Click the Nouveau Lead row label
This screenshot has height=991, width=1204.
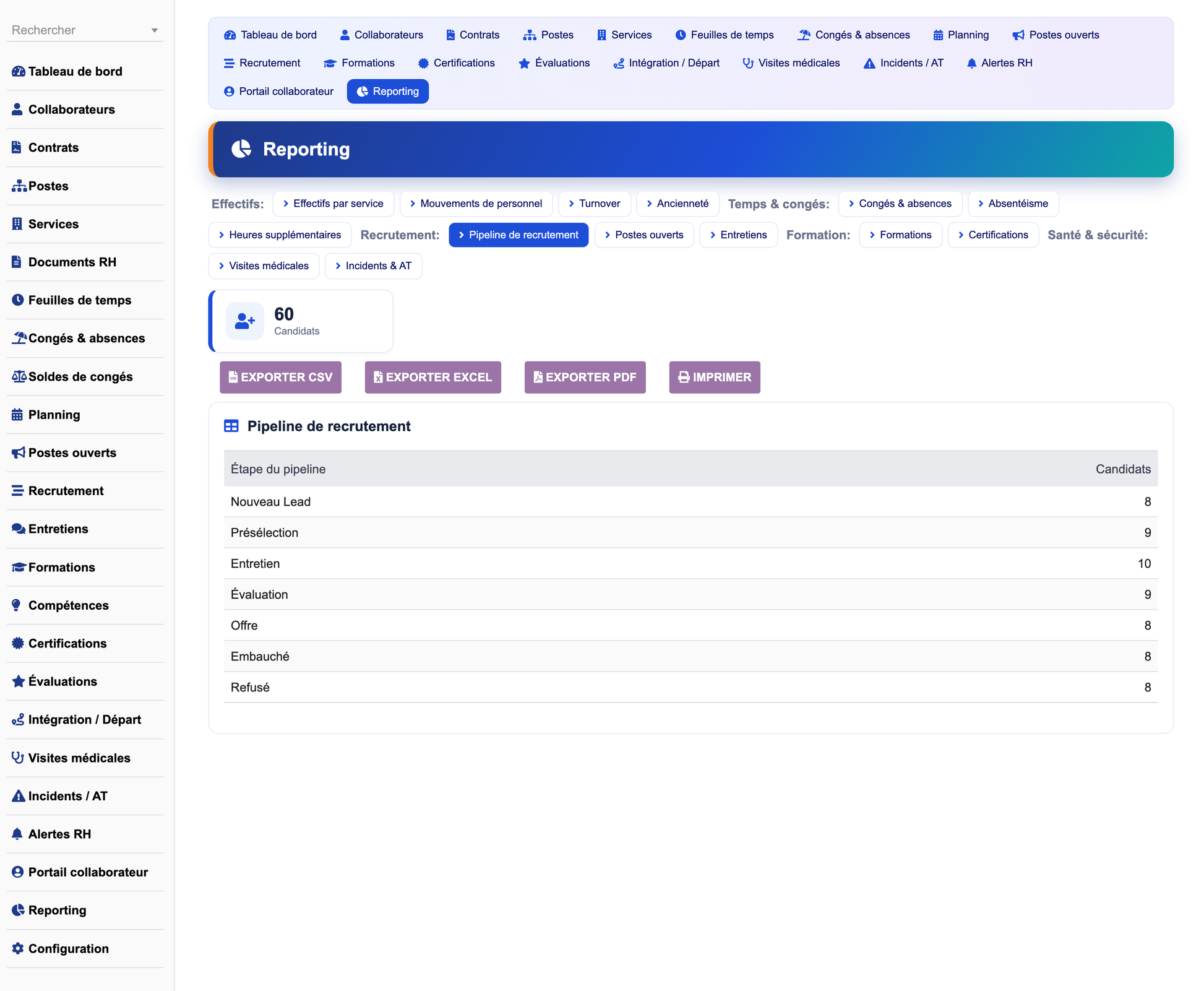coord(270,502)
